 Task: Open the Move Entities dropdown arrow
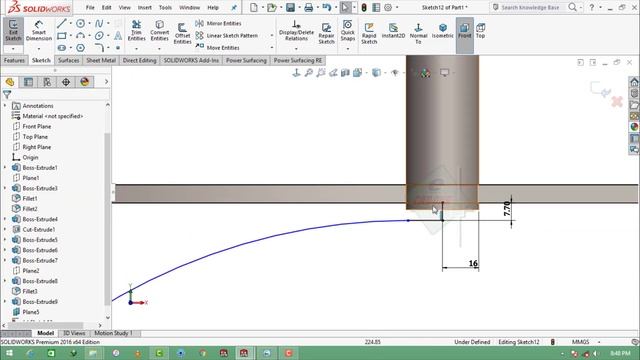tap(272, 48)
